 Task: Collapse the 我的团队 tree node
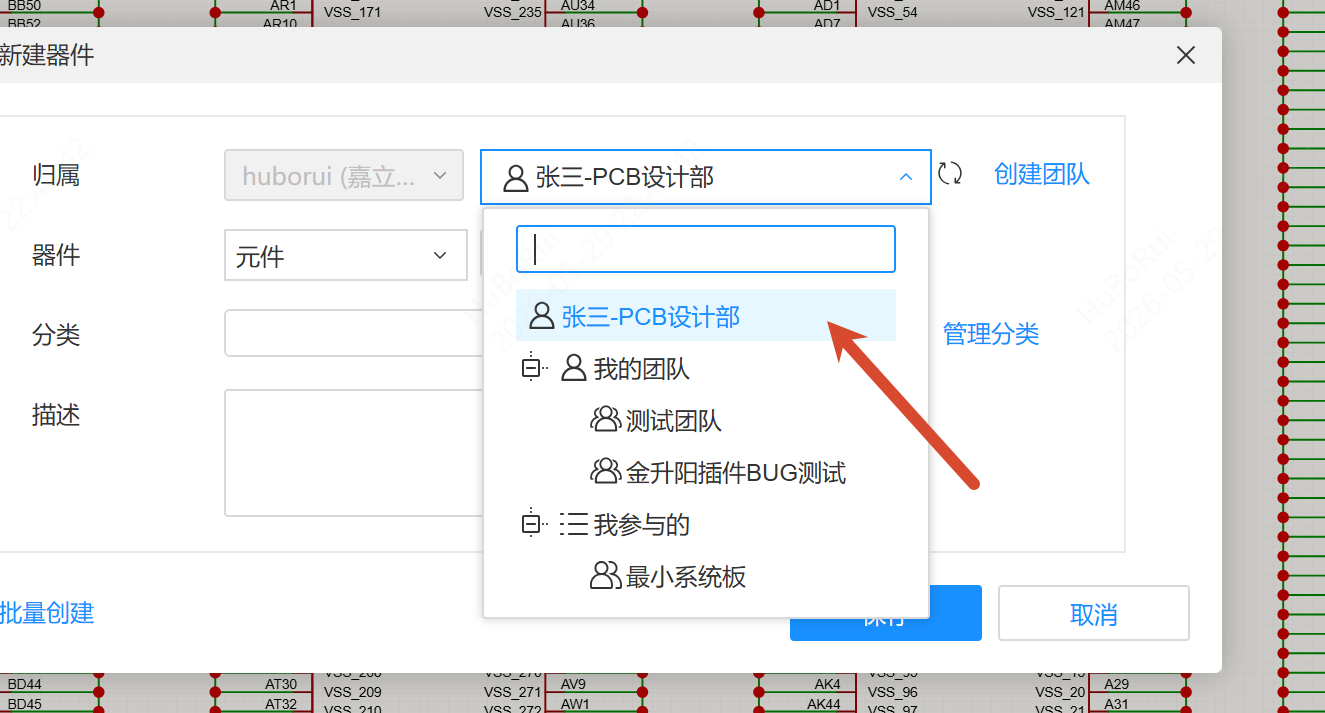pyautogui.click(x=531, y=369)
